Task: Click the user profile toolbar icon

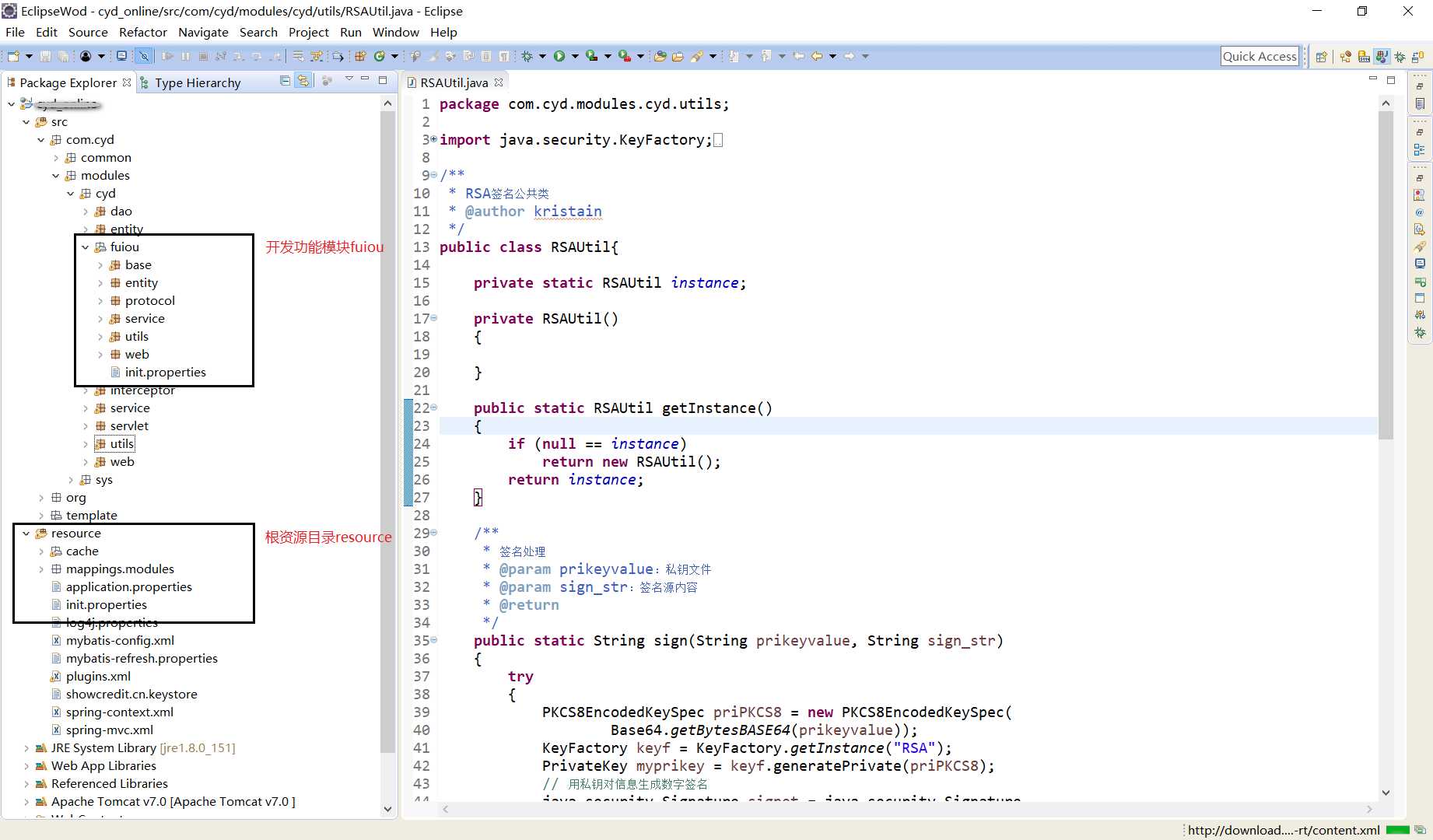Action: (x=86, y=56)
